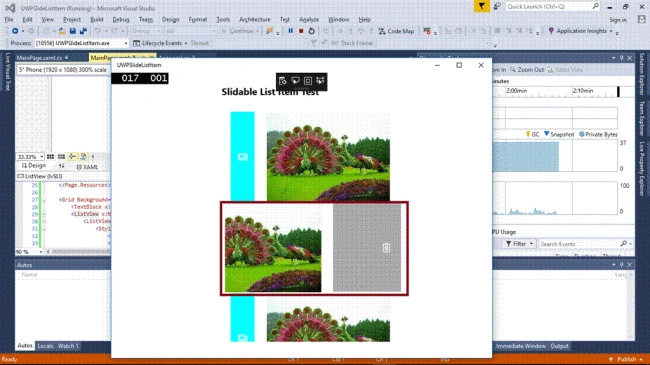Toggle the Private Bytes legend item
Image resolution: width=650 pixels, height=365 pixels.
pyautogui.click(x=598, y=134)
